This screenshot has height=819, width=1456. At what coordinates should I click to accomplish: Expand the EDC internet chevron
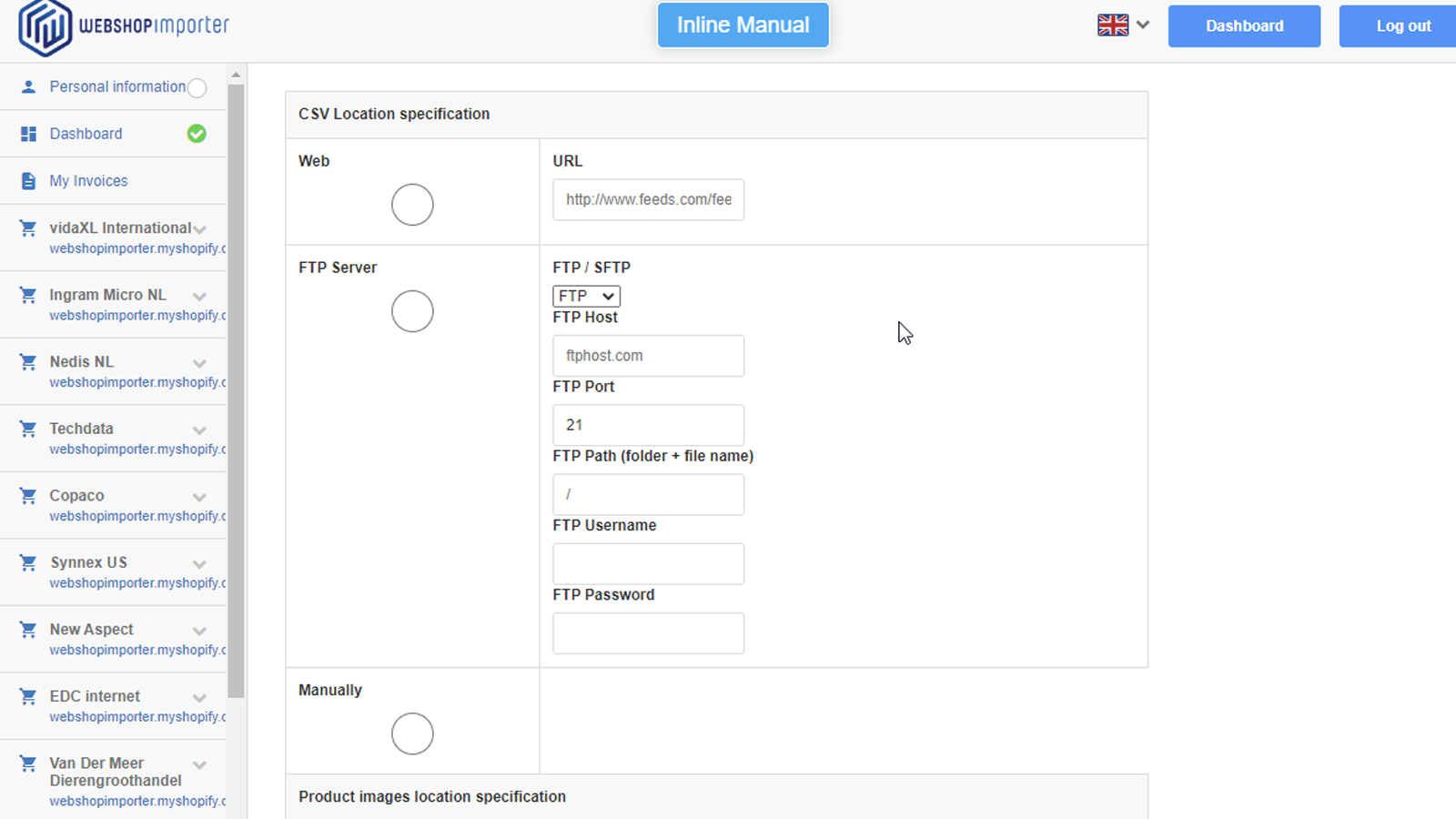click(x=199, y=697)
